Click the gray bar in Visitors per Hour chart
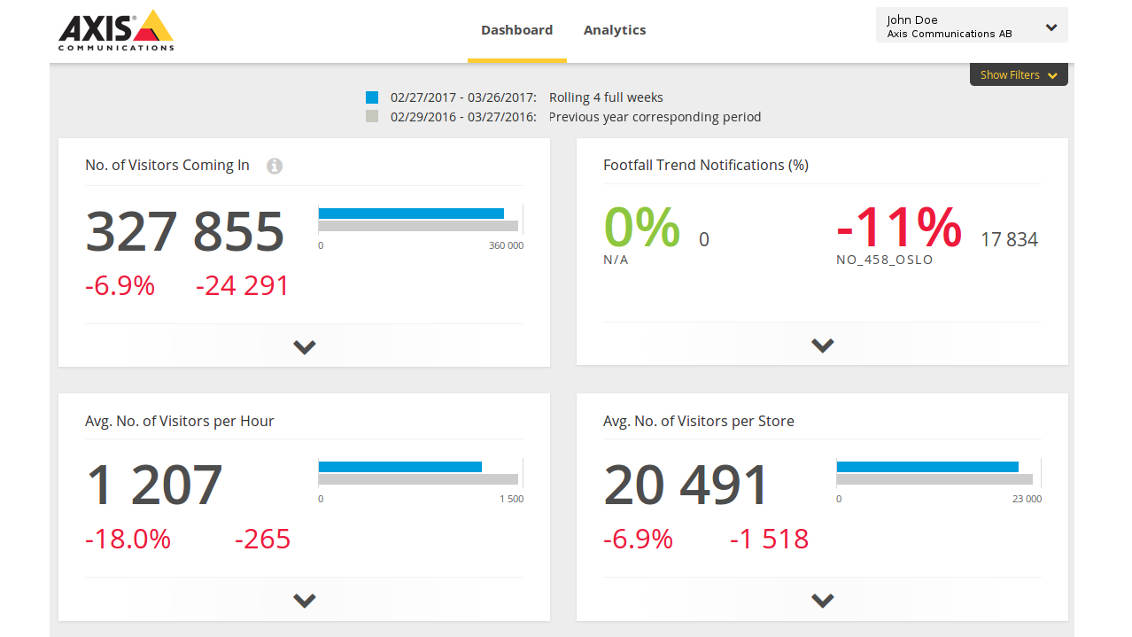The width and height of the screenshot is (1132, 637). (x=418, y=479)
